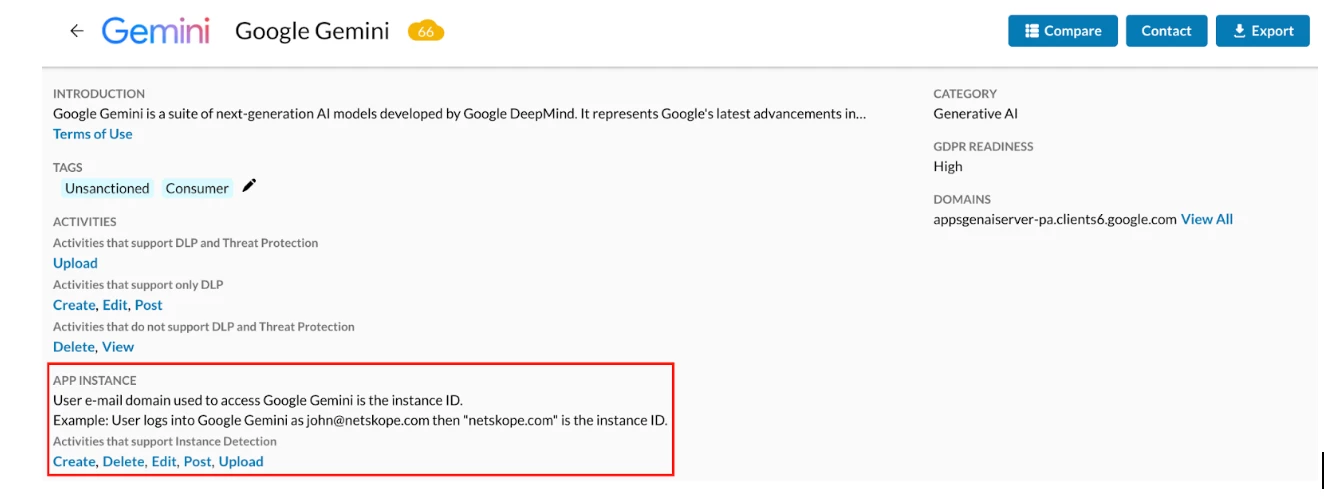This screenshot has width=1324, height=496.
Task: Click Create under Instance Detection activities
Action: (x=74, y=461)
